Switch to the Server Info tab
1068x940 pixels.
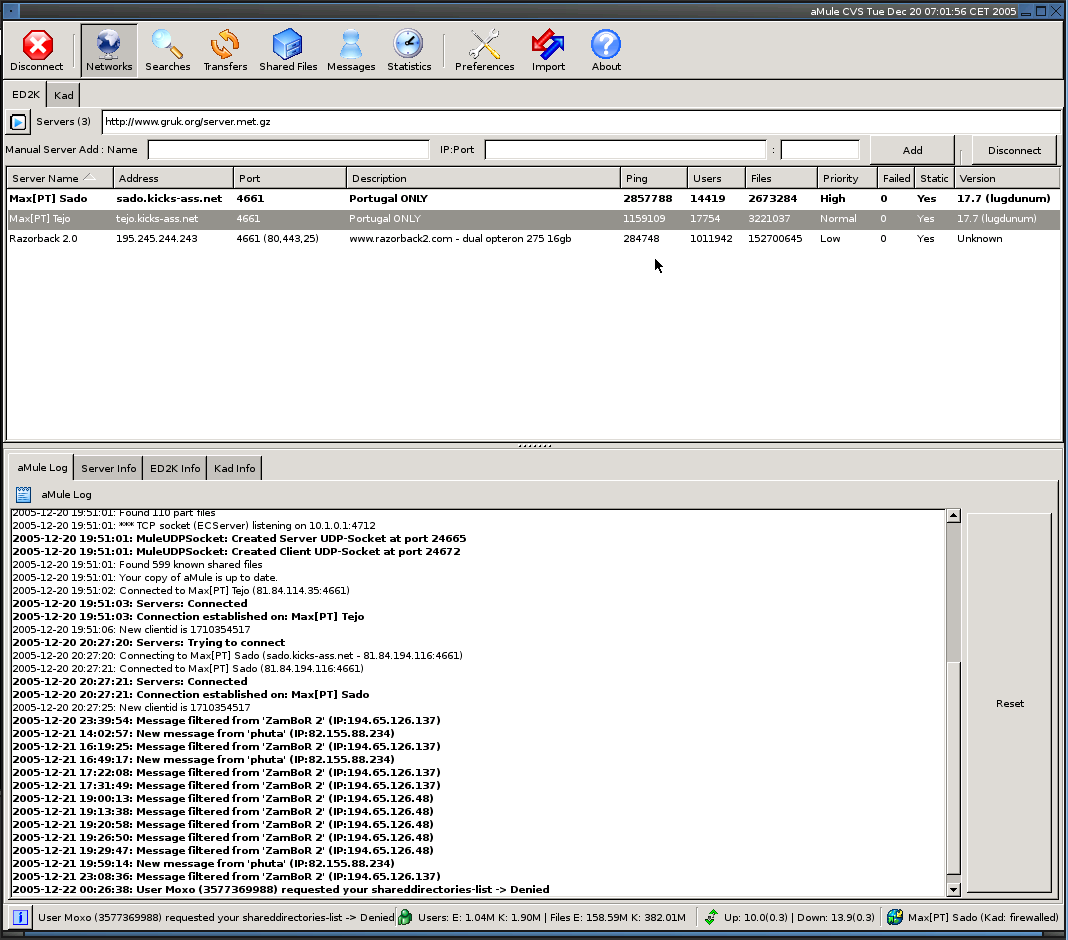(108, 468)
